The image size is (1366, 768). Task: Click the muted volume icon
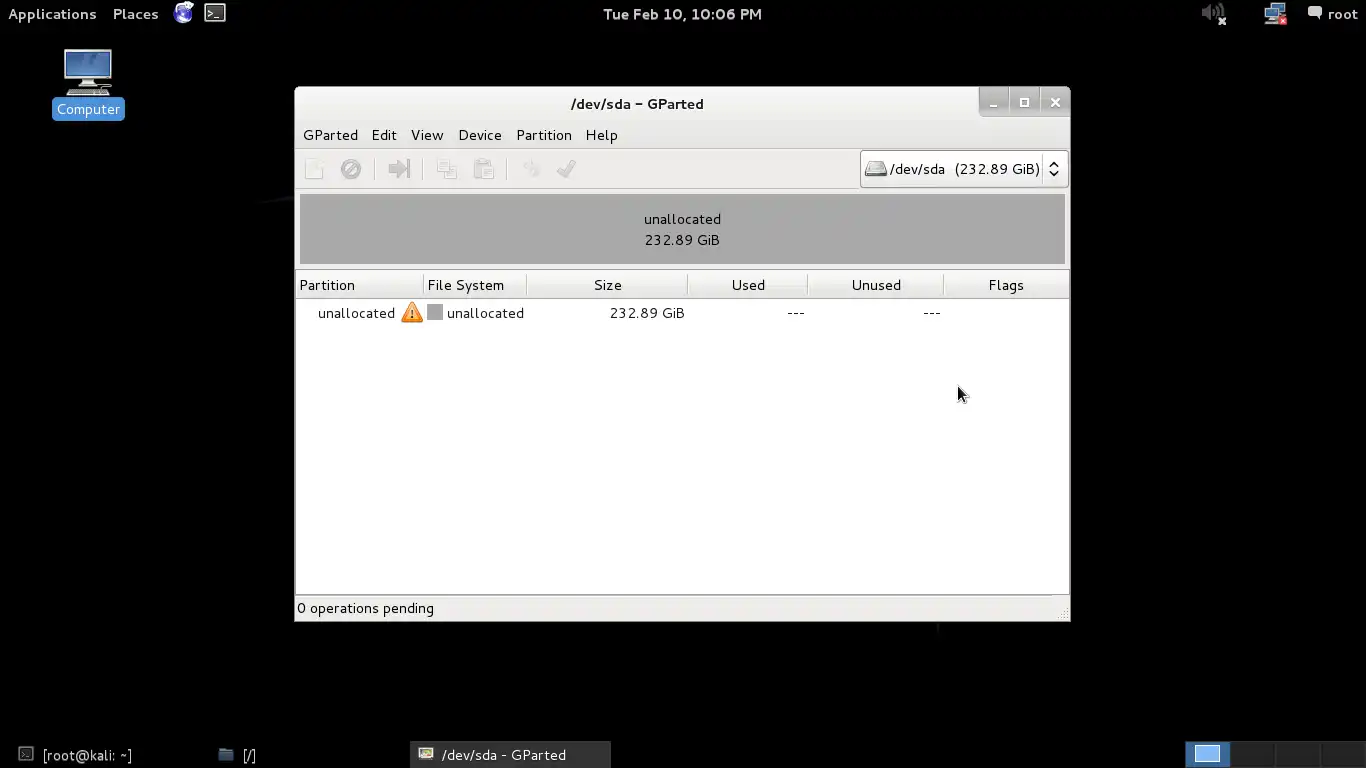click(1213, 14)
